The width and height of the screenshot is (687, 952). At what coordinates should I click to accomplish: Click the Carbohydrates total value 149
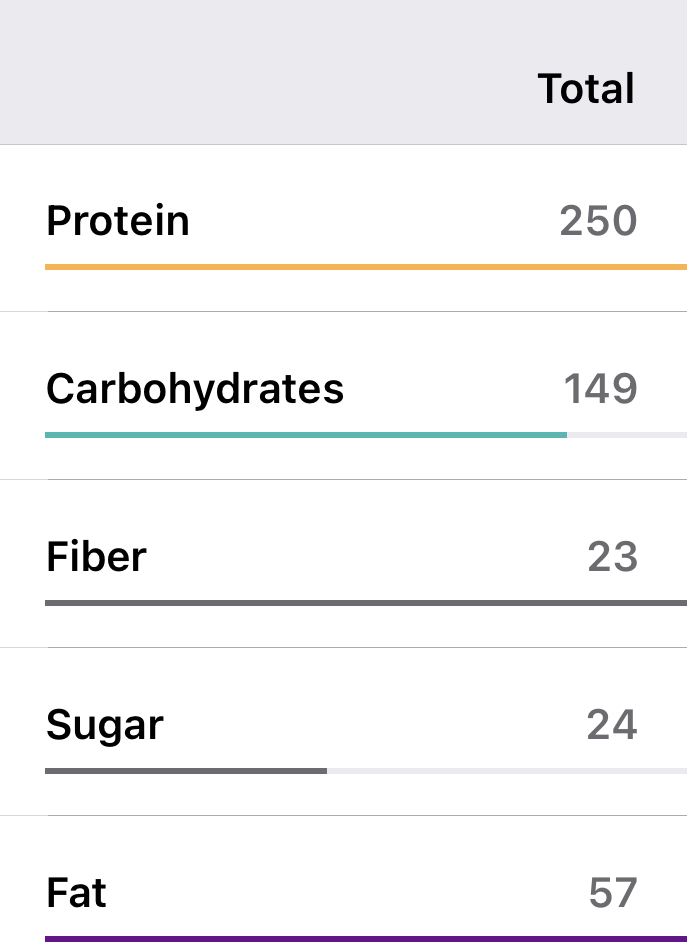point(600,389)
